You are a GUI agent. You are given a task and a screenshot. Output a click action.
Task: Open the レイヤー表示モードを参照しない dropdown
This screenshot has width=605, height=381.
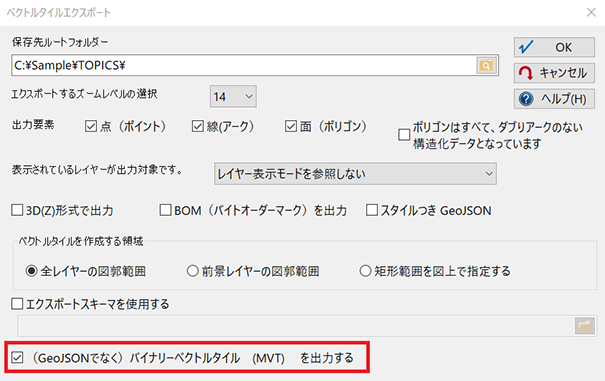click(x=355, y=174)
